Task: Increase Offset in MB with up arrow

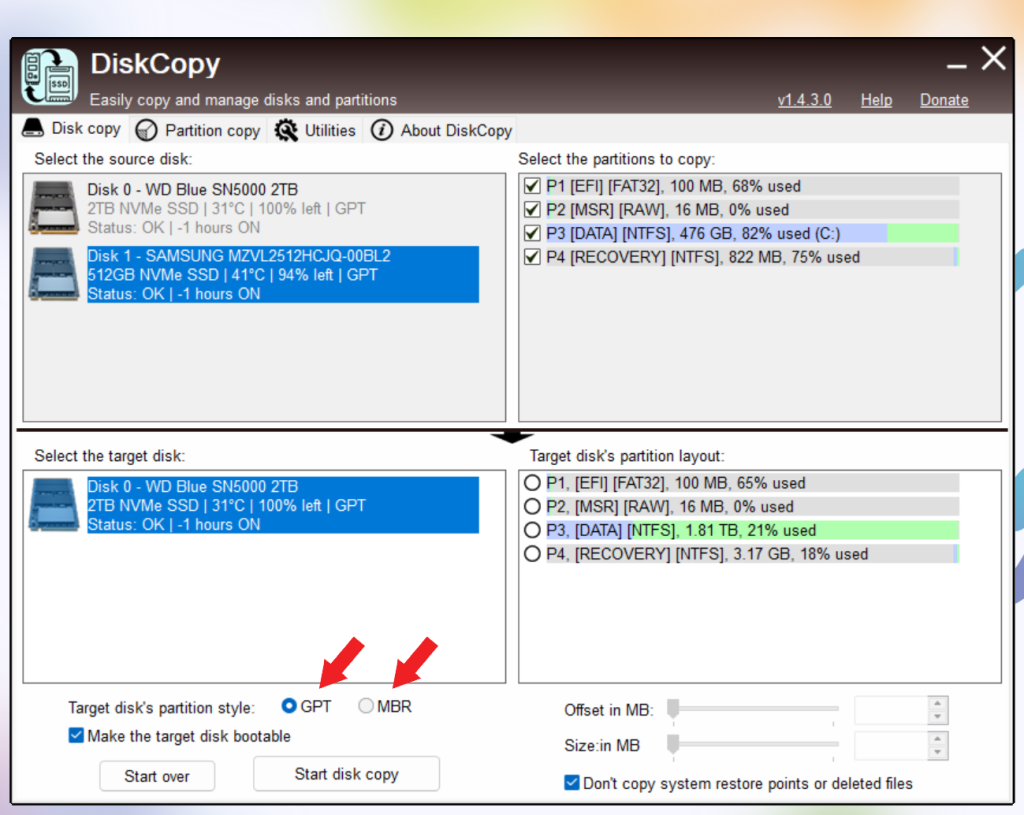Action: click(937, 703)
